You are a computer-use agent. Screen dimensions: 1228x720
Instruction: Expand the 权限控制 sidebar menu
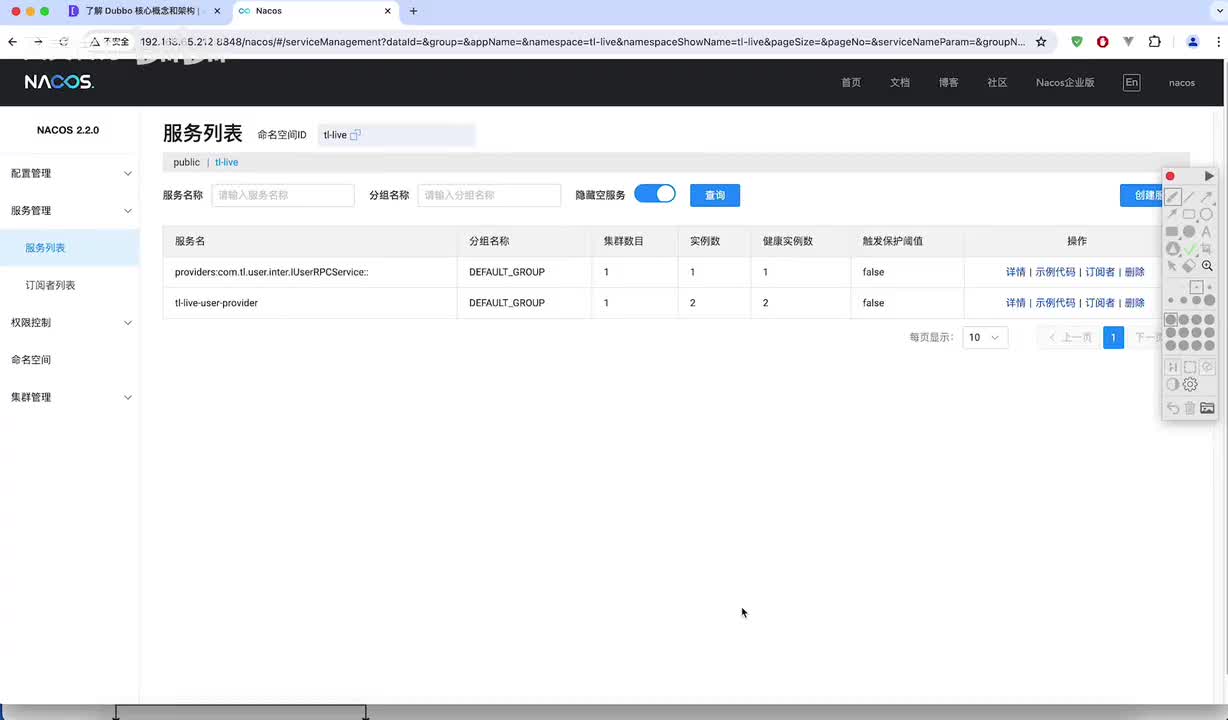tap(70, 323)
